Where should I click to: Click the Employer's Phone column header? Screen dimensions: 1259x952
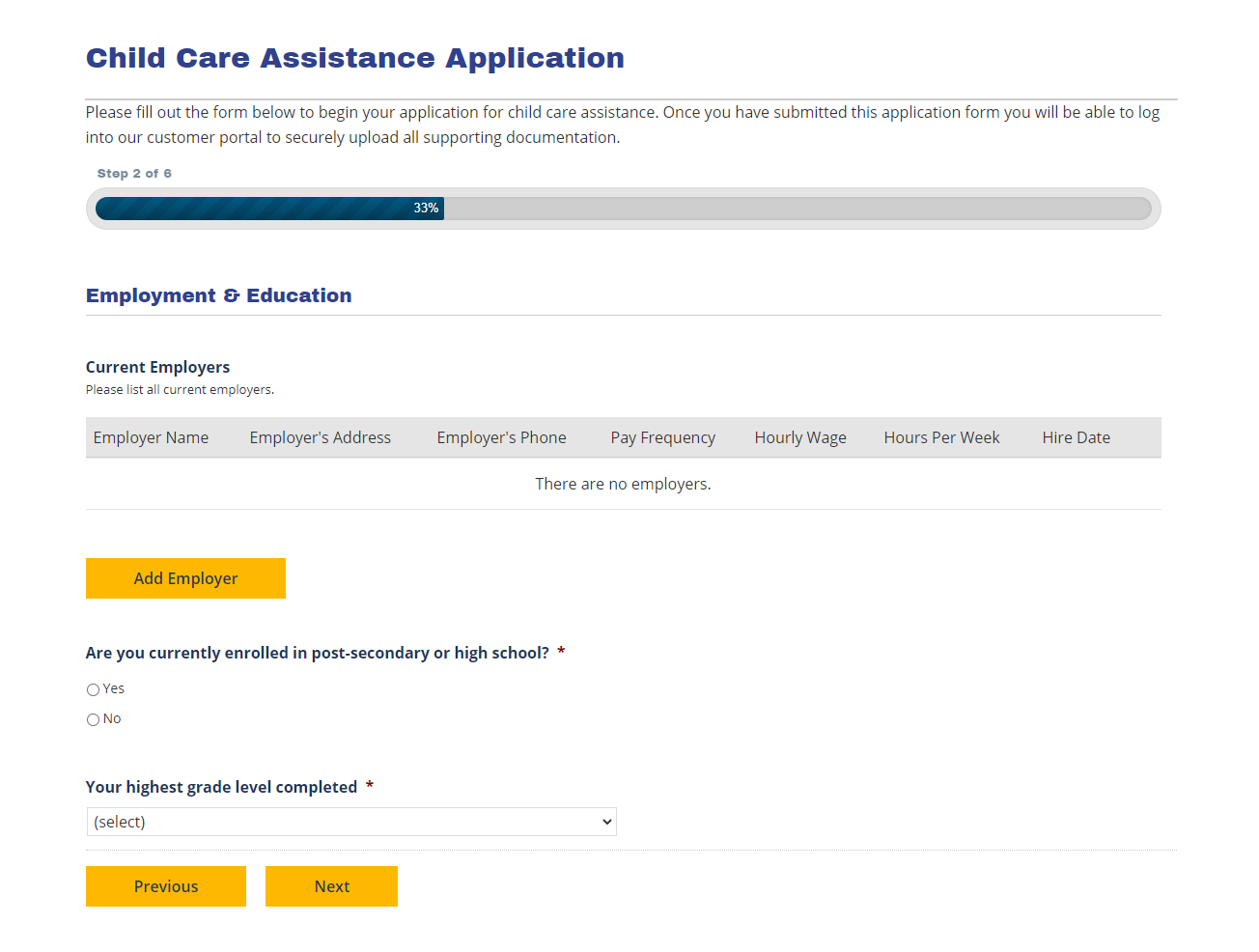501,437
